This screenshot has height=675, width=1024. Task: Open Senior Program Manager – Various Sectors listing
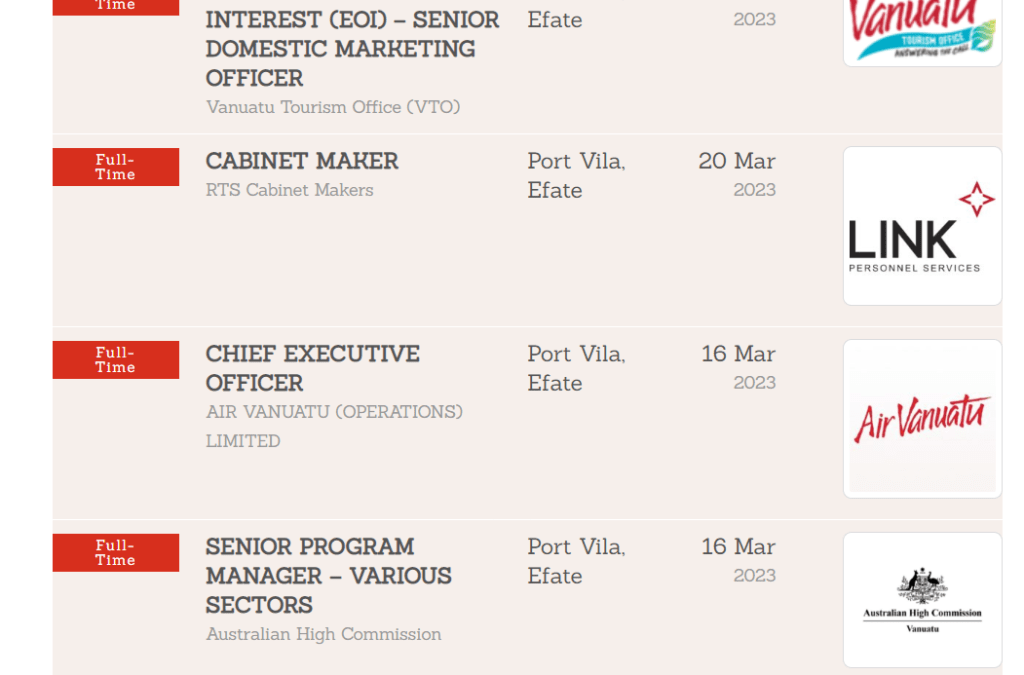(x=328, y=575)
